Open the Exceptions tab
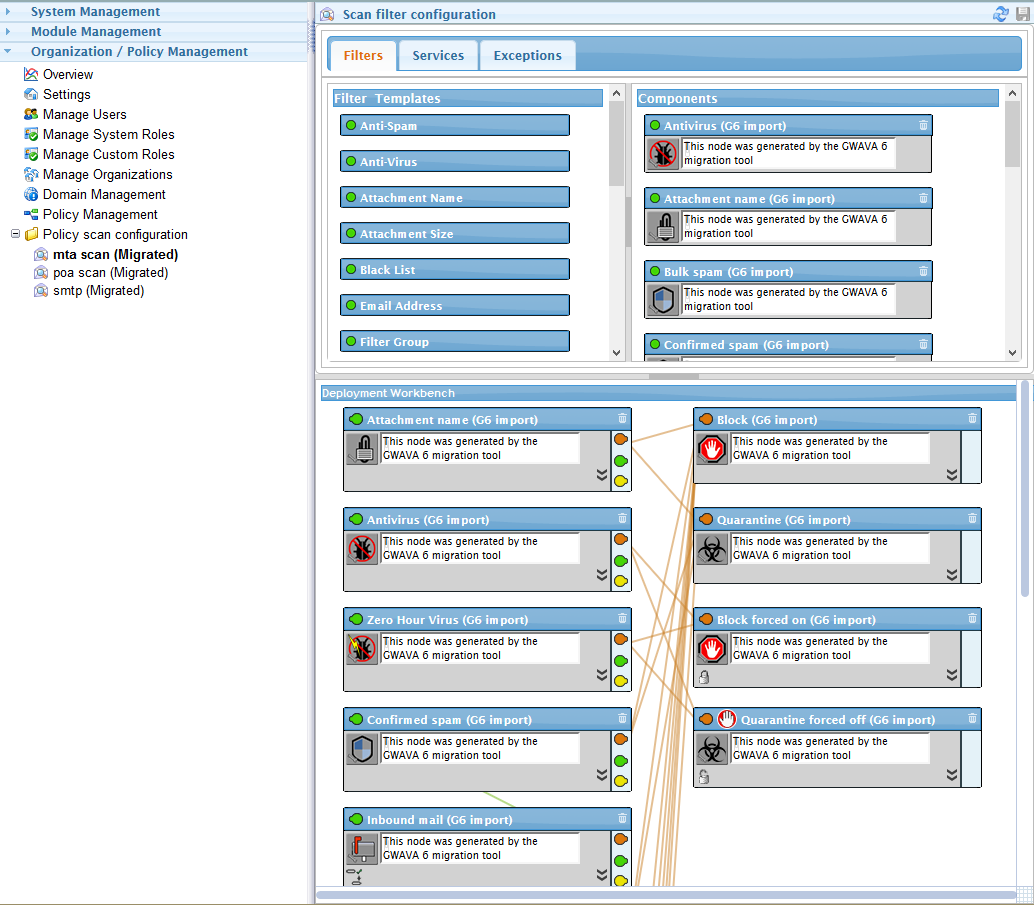 528,55
